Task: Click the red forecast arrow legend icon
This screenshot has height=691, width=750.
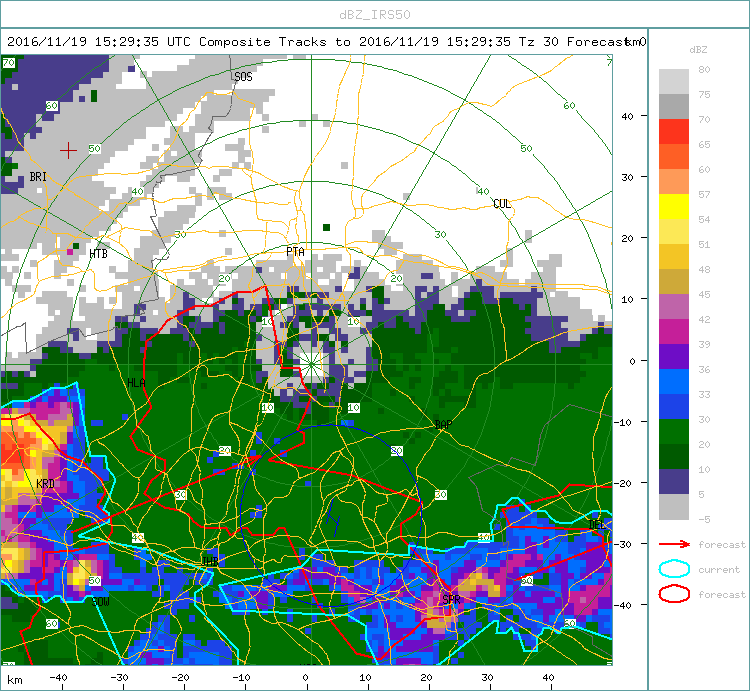Action: [x=674, y=544]
